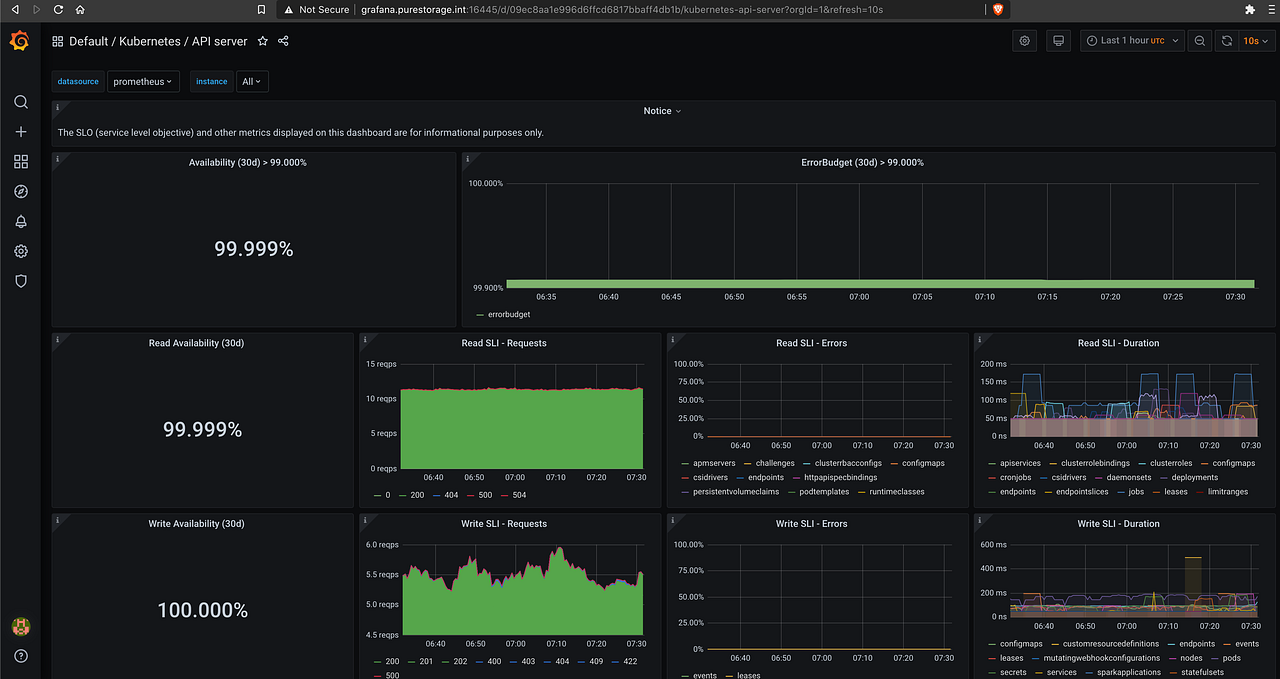1280x679 pixels.
Task: Open the prometheus datasource dropdown
Action: click(x=143, y=81)
